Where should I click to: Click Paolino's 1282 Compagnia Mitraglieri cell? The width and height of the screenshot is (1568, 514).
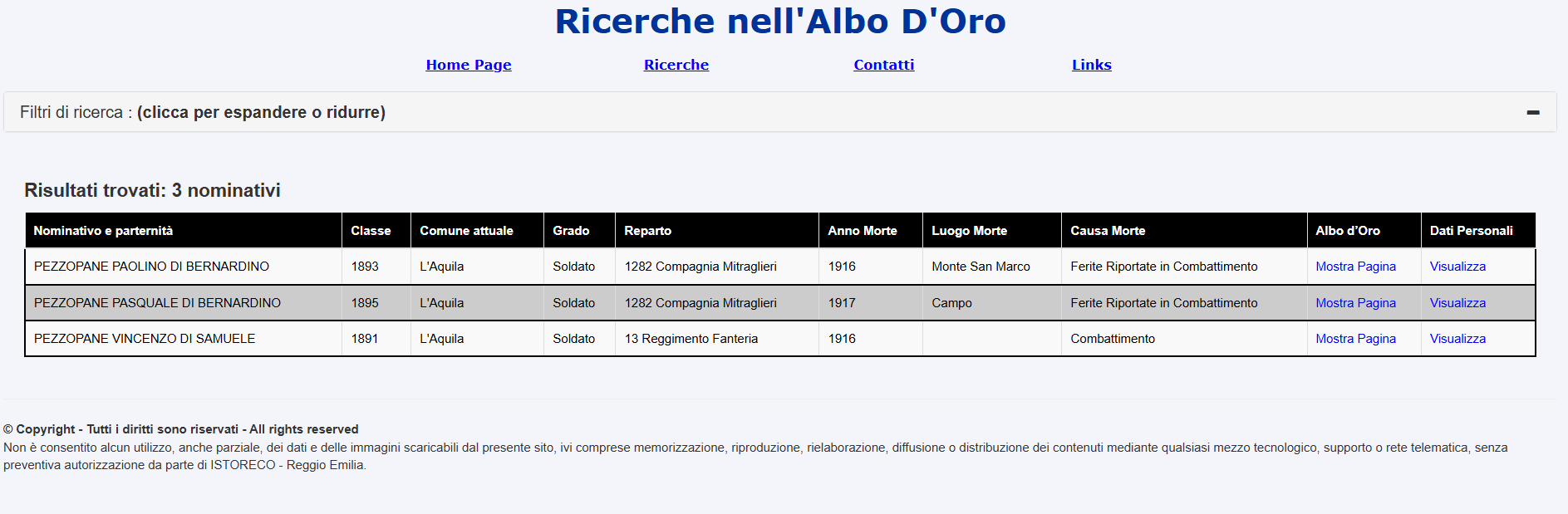pyautogui.click(x=717, y=267)
